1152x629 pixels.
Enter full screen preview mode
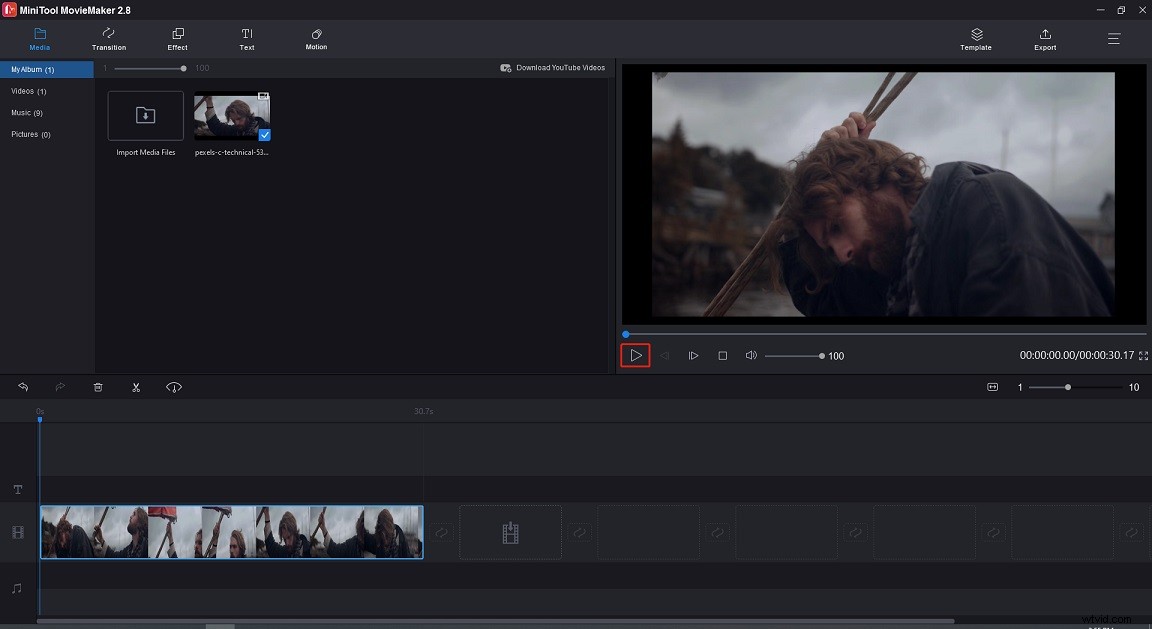click(x=1143, y=356)
